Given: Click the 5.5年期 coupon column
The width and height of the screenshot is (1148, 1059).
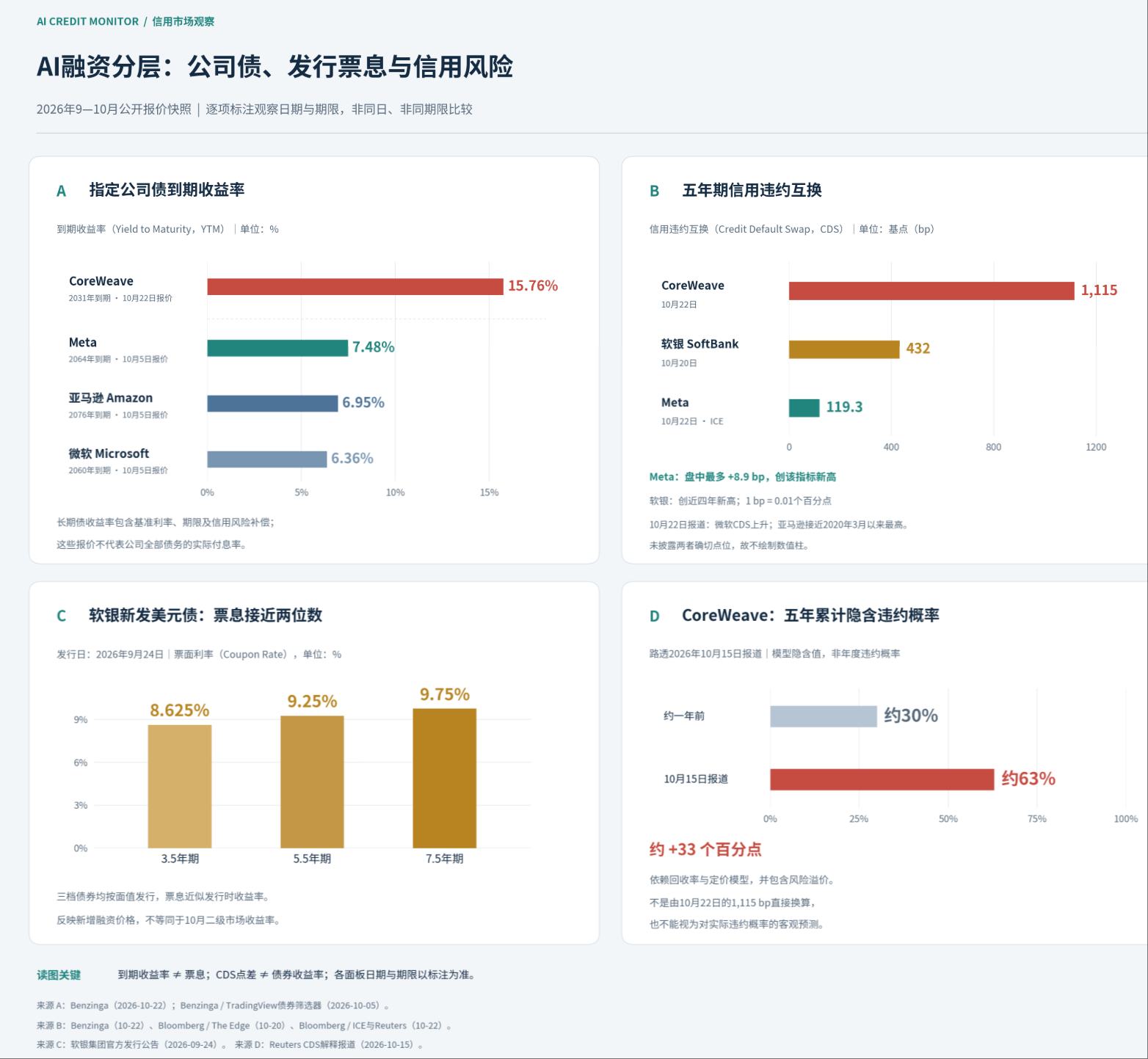Looking at the screenshot, I should (x=312, y=782).
